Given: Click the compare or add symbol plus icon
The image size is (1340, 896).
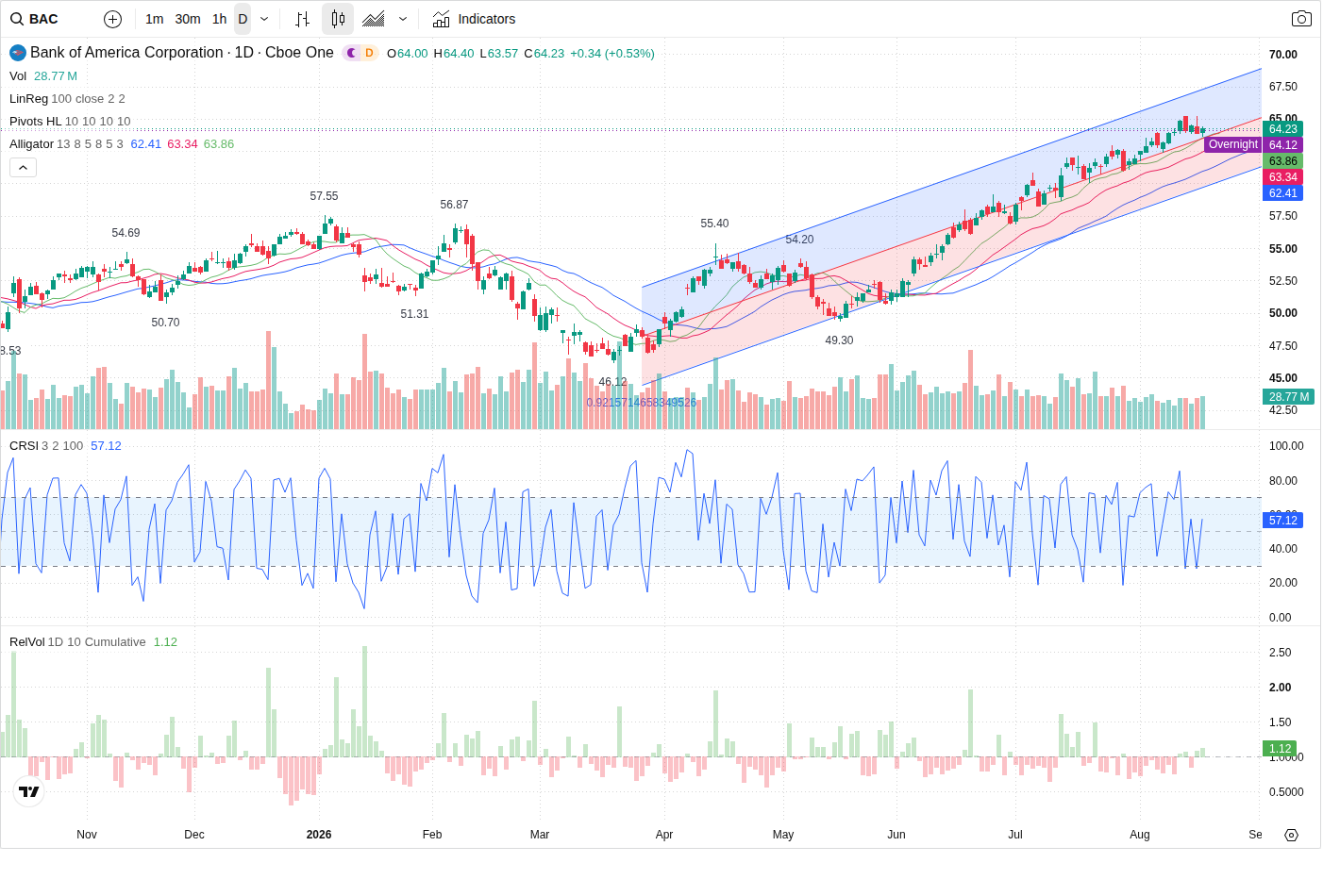Looking at the screenshot, I should tap(112, 19).
